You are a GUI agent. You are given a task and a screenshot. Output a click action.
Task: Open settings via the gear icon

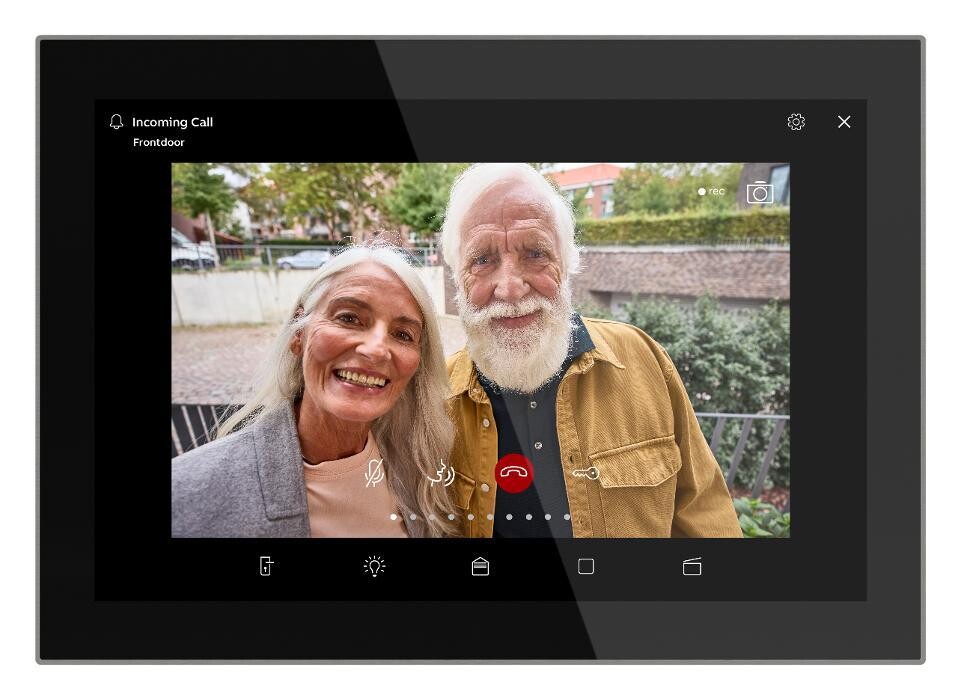click(796, 122)
